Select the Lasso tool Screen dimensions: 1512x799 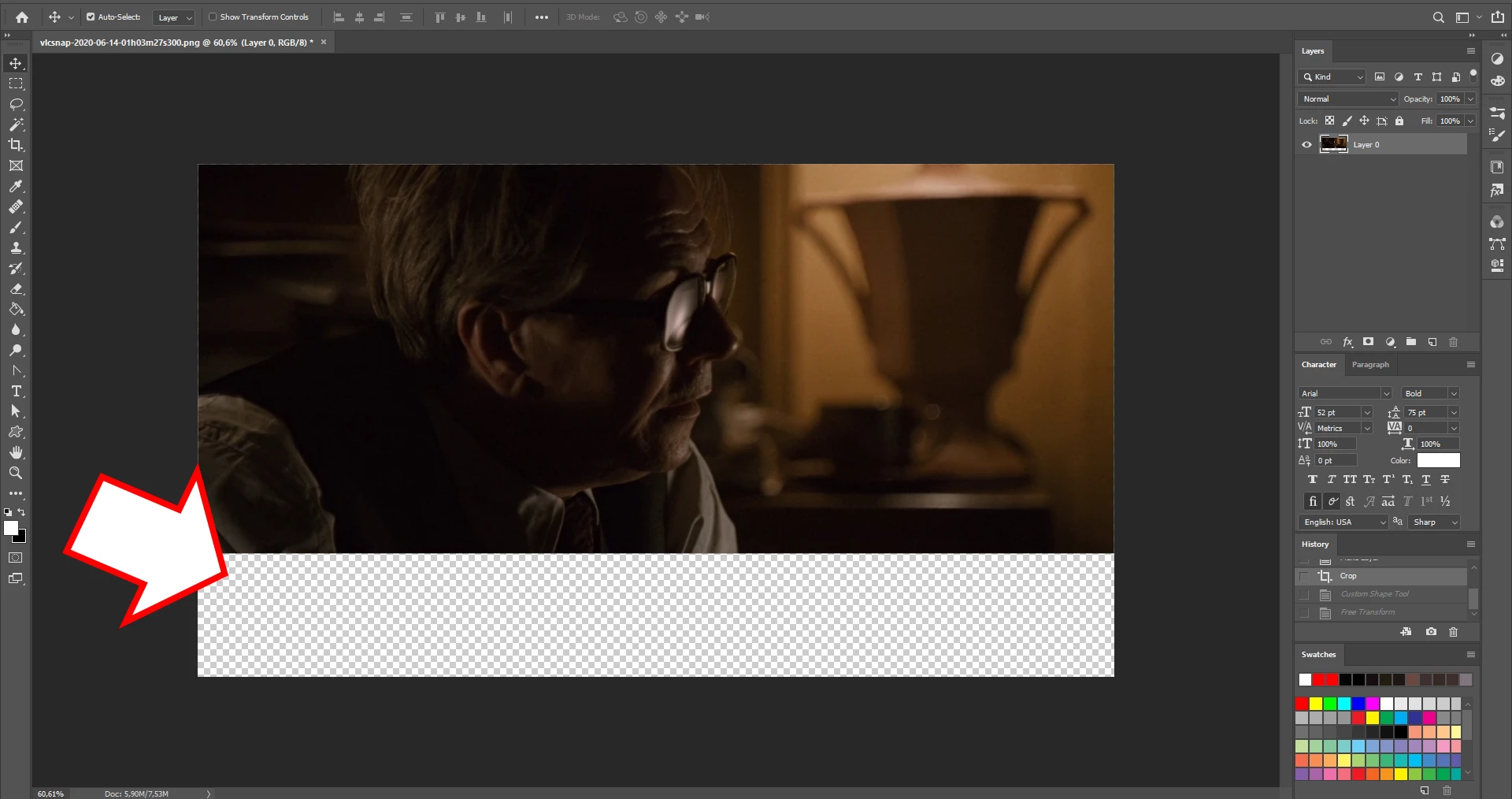pos(16,104)
